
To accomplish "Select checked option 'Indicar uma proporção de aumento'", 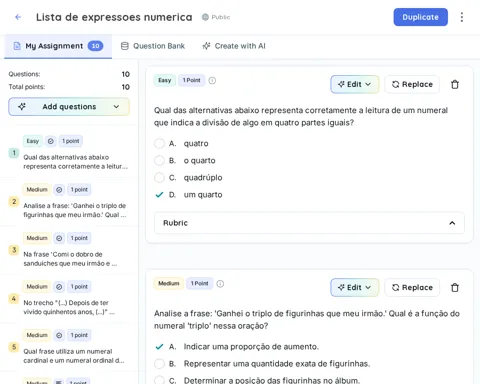I will [x=159, y=347].
